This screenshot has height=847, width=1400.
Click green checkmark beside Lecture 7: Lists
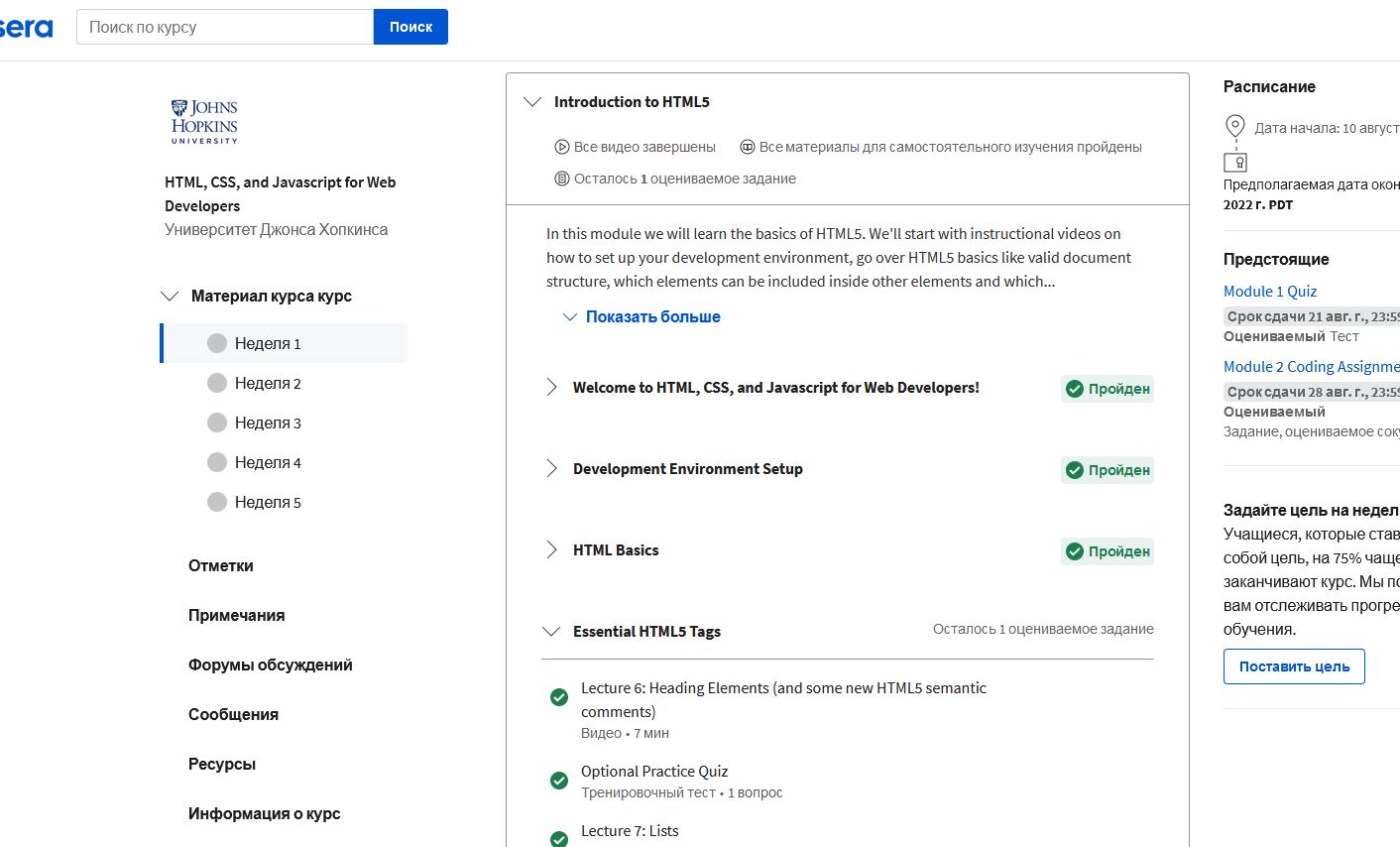tap(559, 839)
